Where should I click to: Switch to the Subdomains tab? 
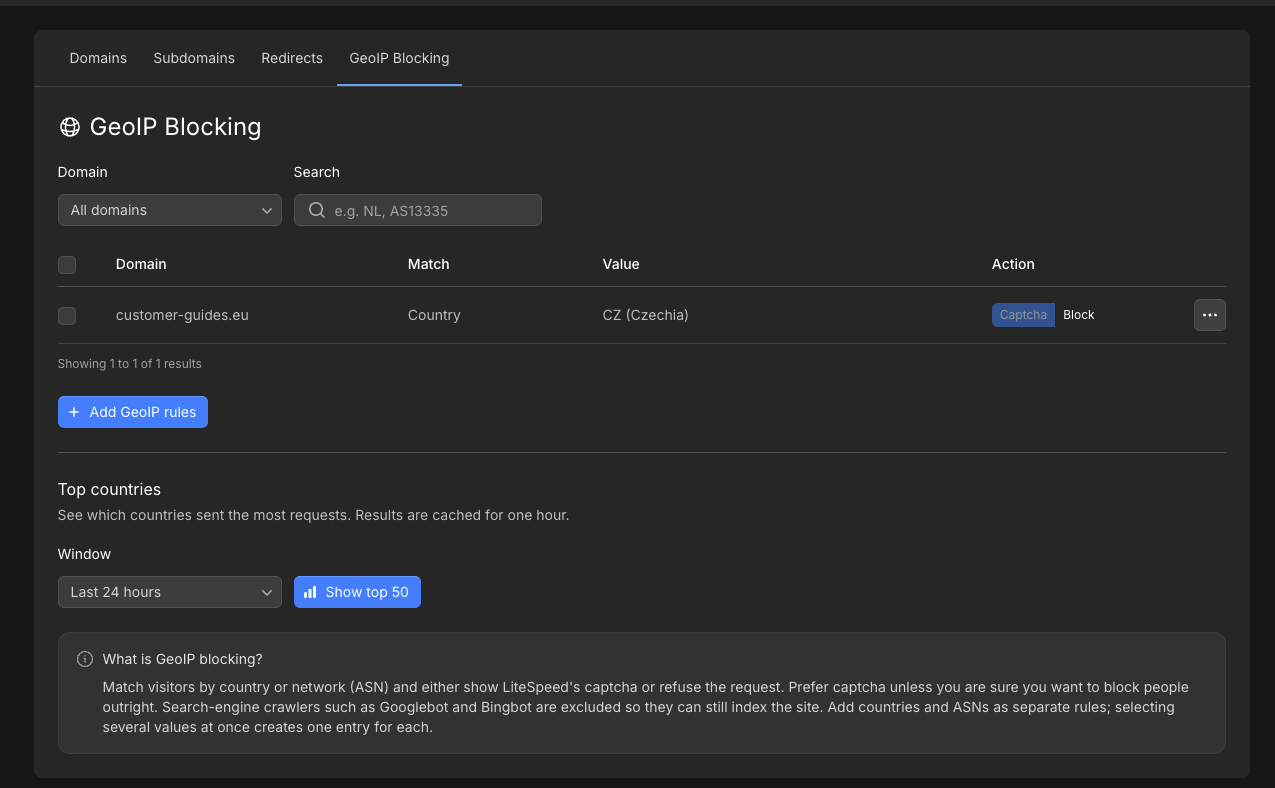(194, 58)
